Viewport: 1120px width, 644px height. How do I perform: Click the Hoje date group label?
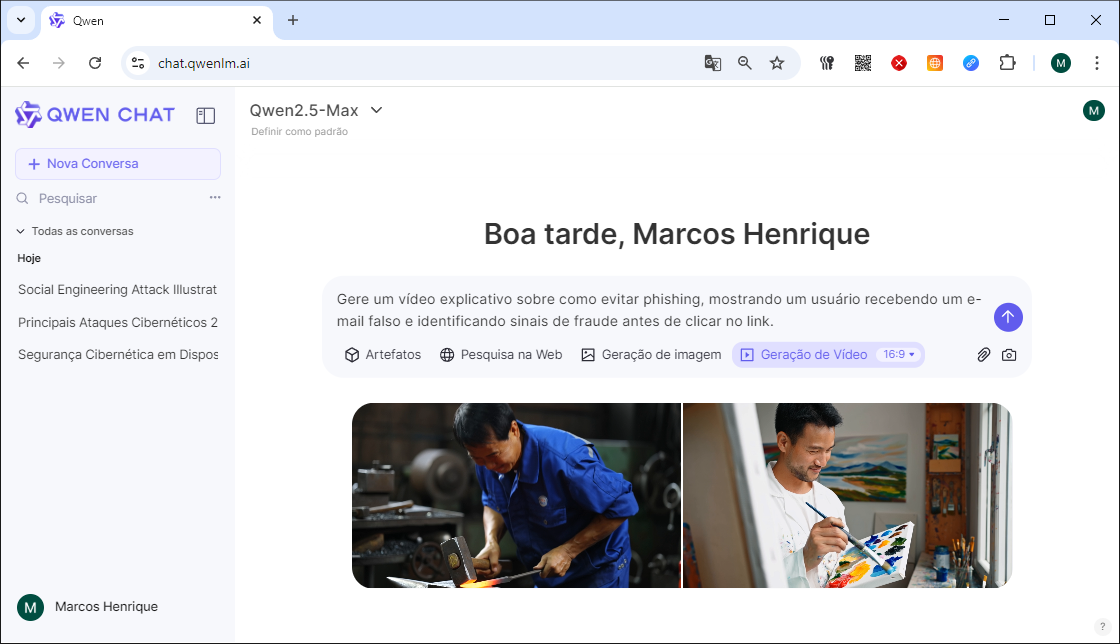(x=29, y=258)
